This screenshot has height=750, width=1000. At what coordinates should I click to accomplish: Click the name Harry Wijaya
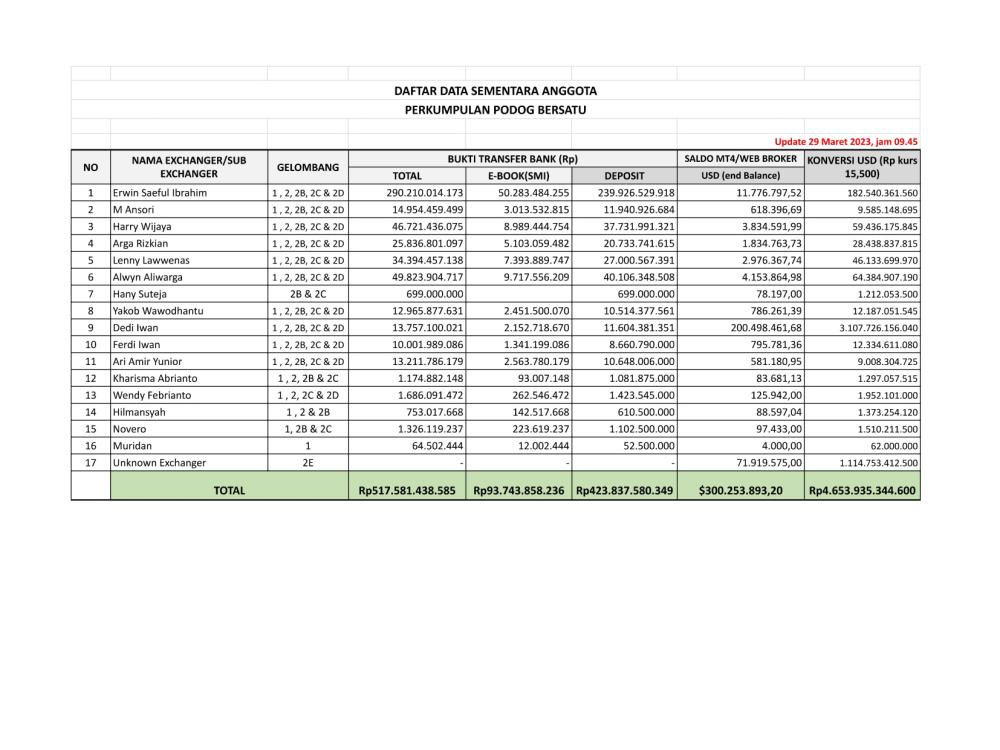click(x=142, y=226)
